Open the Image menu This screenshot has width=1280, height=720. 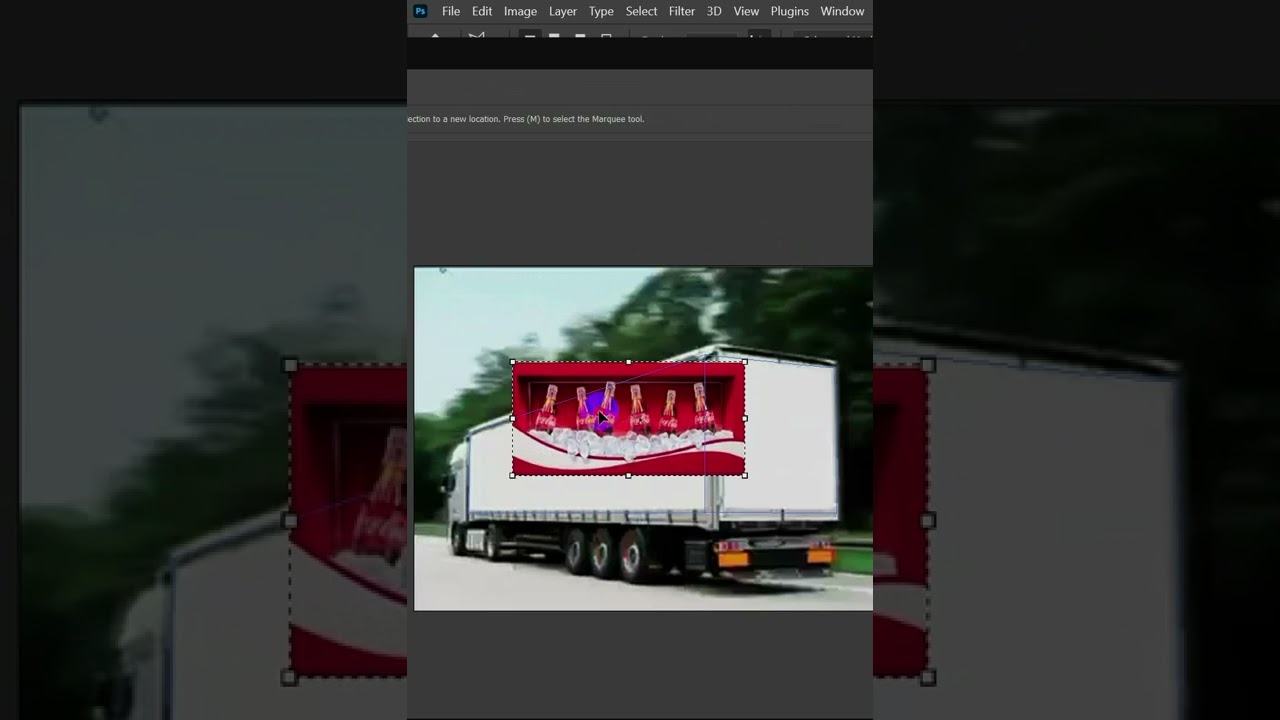click(x=520, y=11)
